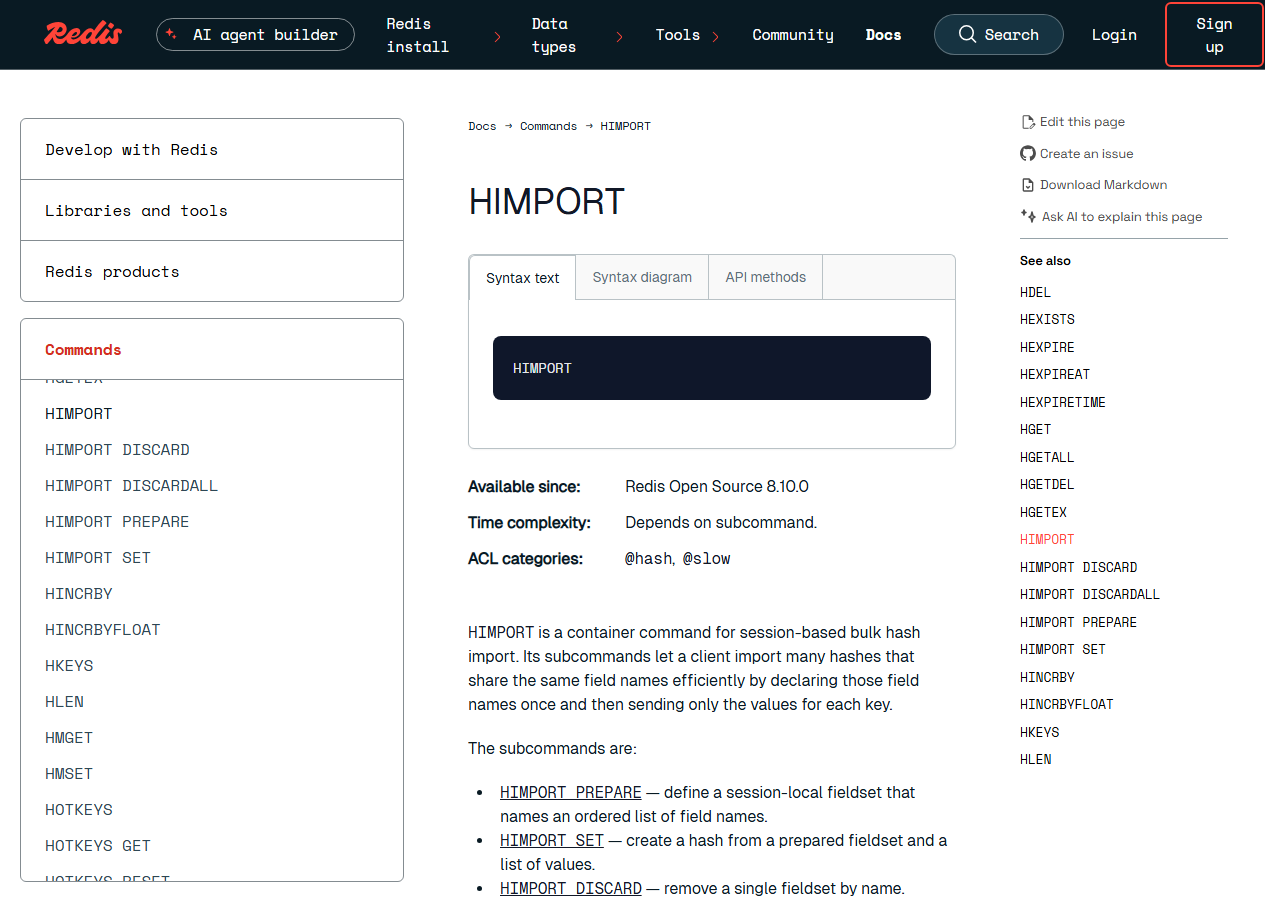
Task: Open HEXPIRETIME in the See also list
Action: (1063, 402)
